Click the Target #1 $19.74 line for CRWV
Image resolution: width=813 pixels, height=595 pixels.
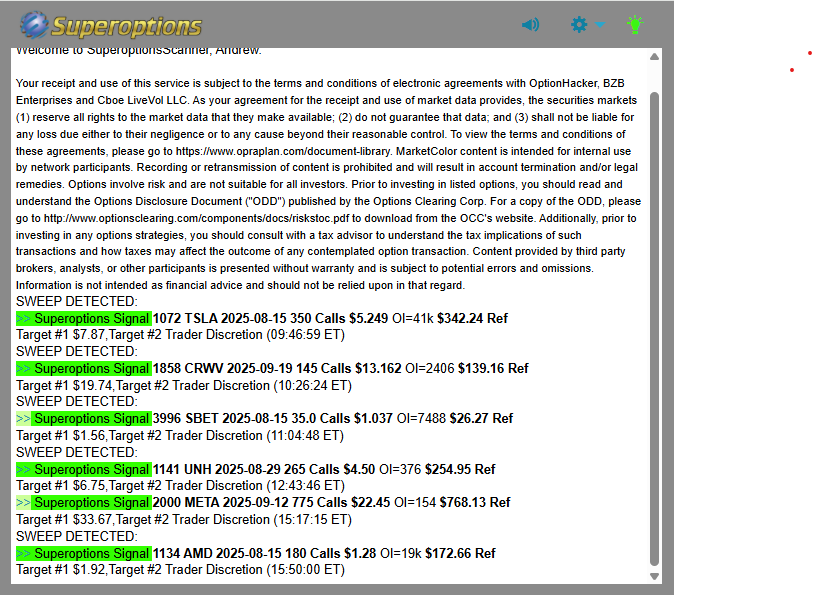(184, 385)
